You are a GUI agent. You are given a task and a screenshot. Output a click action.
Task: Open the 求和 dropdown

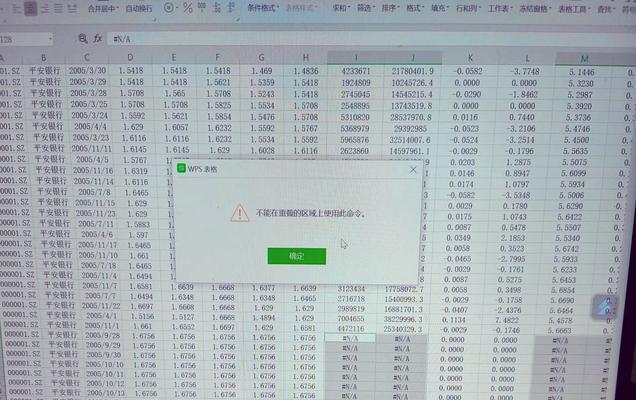click(x=342, y=8)
